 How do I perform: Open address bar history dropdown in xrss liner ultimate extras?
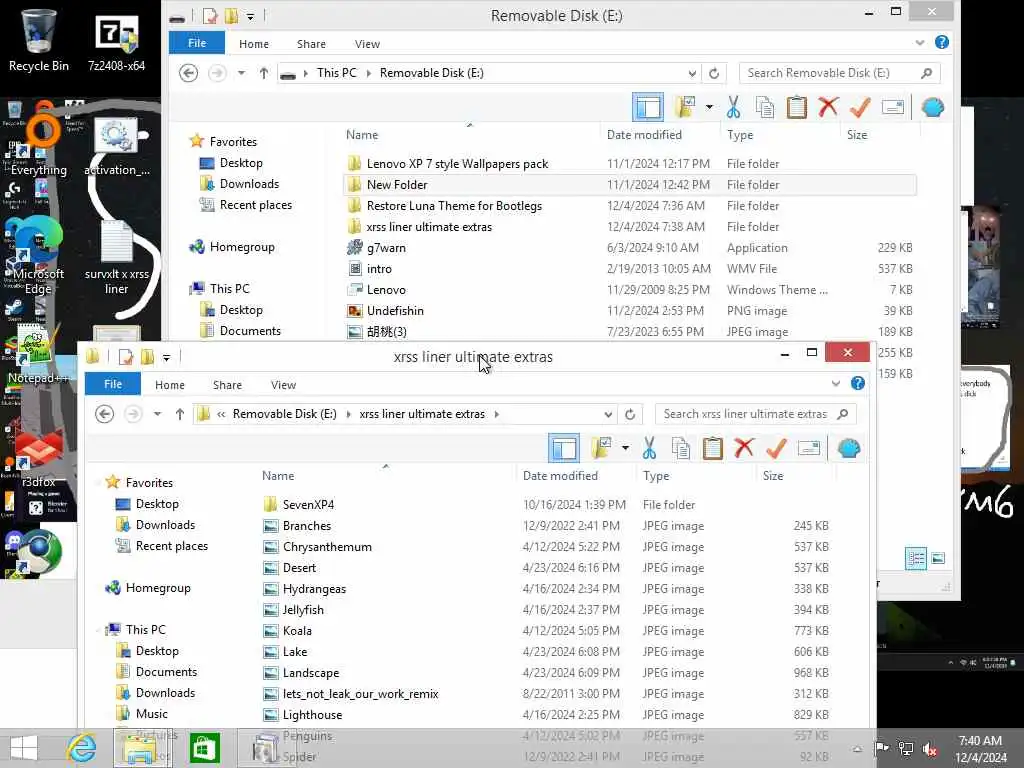click(608, 414)
